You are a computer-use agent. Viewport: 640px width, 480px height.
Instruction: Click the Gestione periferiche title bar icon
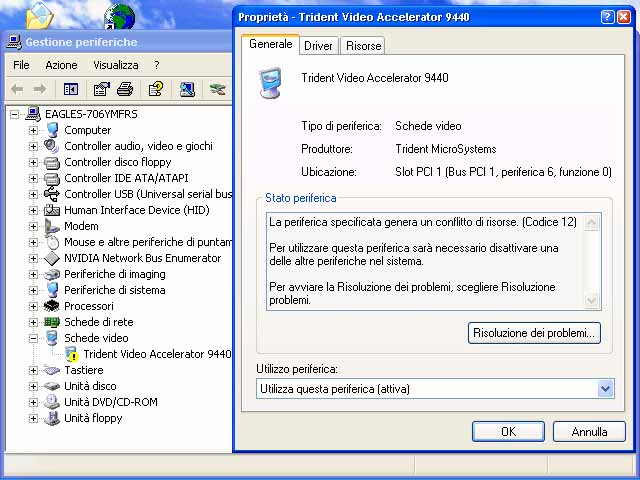tap(14, 42)
